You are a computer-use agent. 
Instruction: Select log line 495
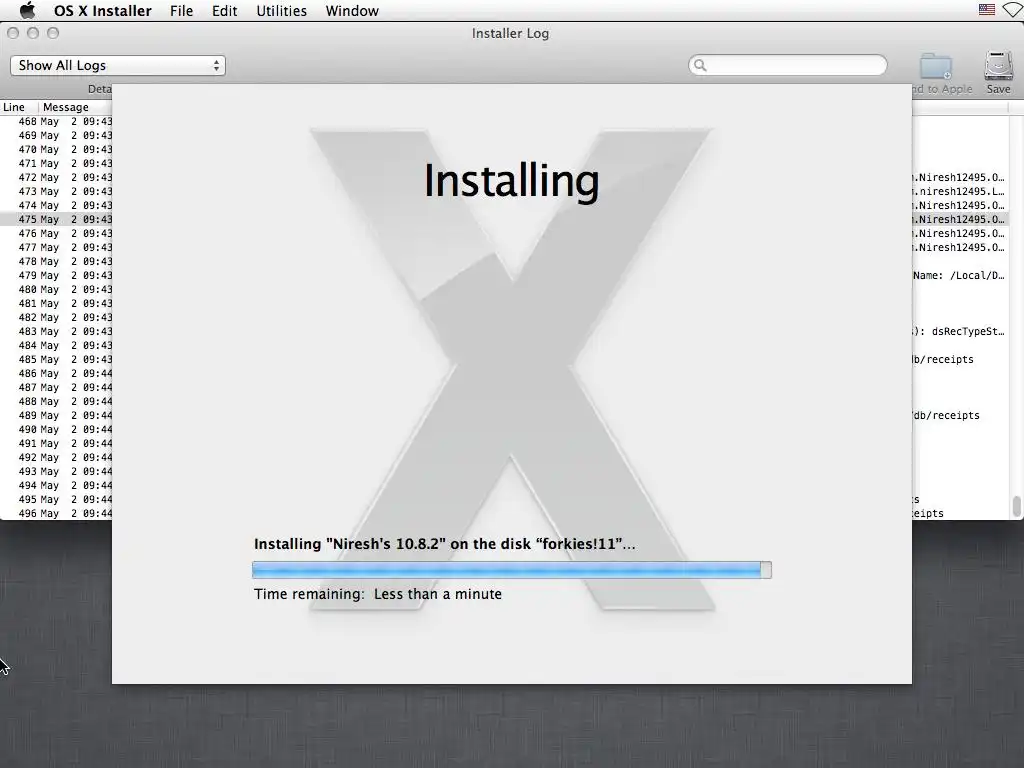pyautogui.click(x=56, y=500)
